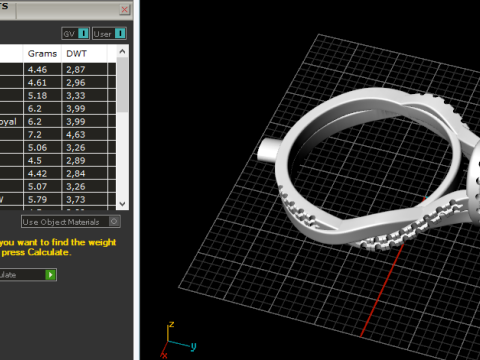Select the 5.07 grams cell
This screenshot has width=480, height=360.
click(x=42, y=186)
